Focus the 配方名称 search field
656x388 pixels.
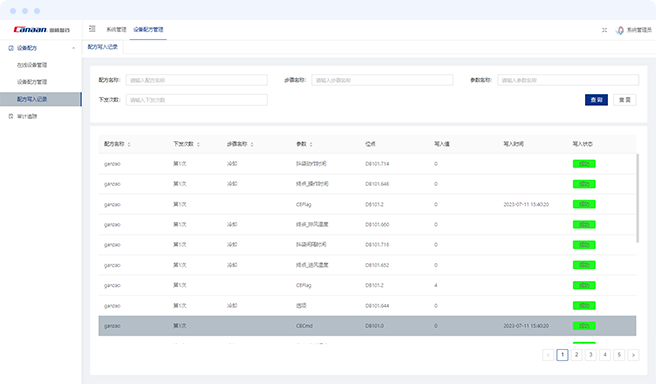(x=197, y=80)
